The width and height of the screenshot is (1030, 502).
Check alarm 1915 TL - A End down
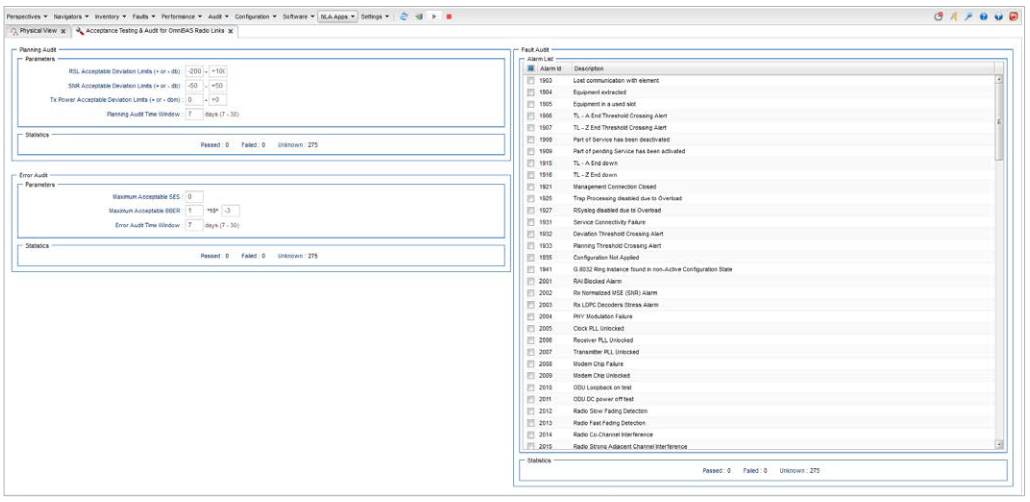coord(531,163)
